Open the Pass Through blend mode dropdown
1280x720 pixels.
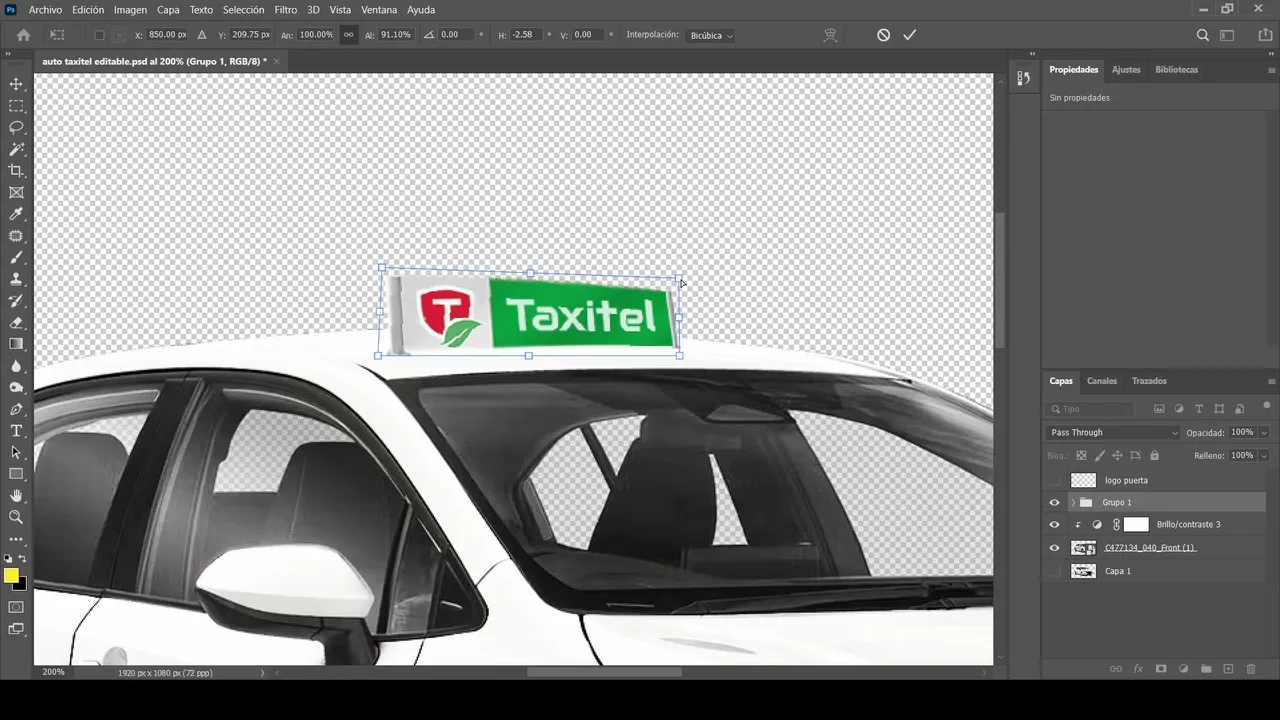(1114, 433)
